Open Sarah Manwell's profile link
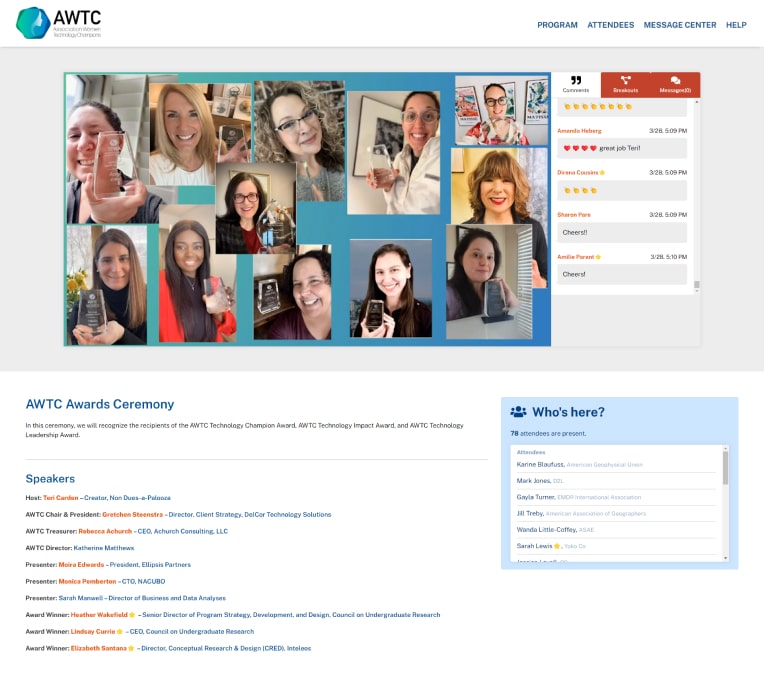The height and width of the screenshot is (682, 764). tap(81, 598)
